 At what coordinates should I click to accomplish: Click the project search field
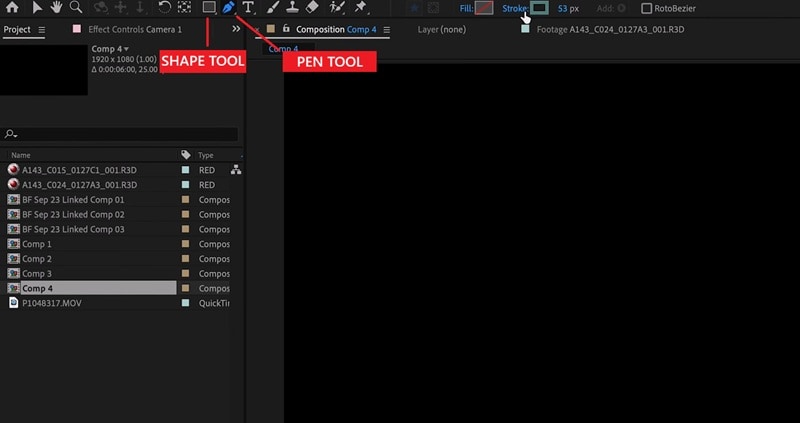coord(120,134)
